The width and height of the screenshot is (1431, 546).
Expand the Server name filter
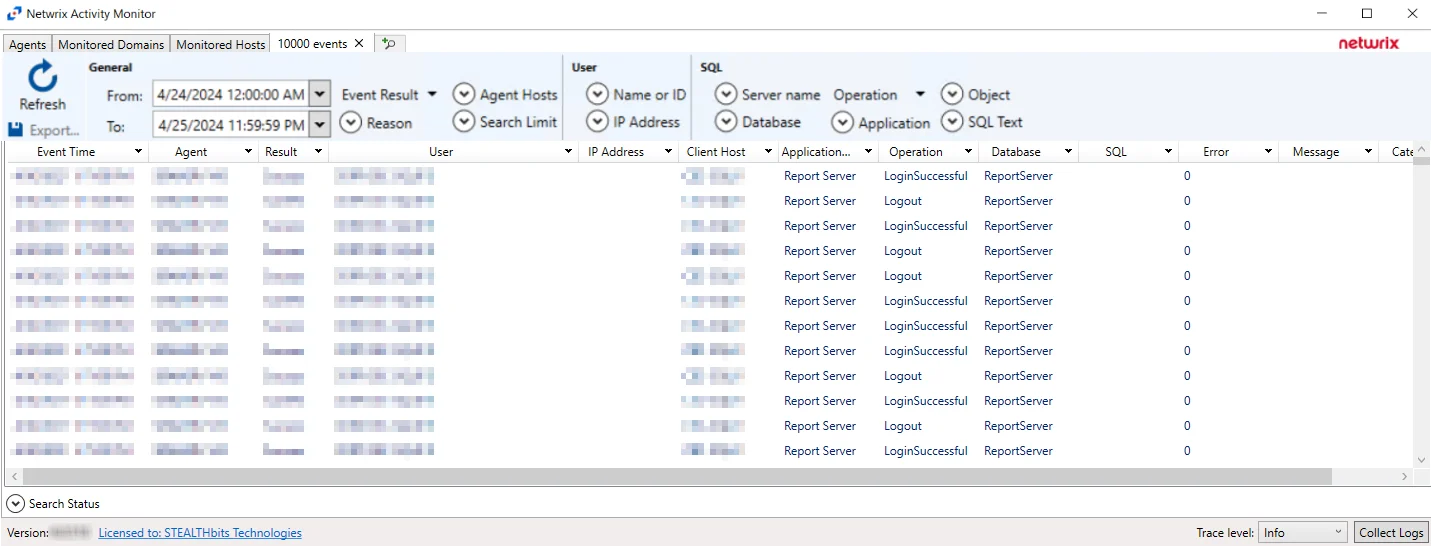tap(726, 94)
